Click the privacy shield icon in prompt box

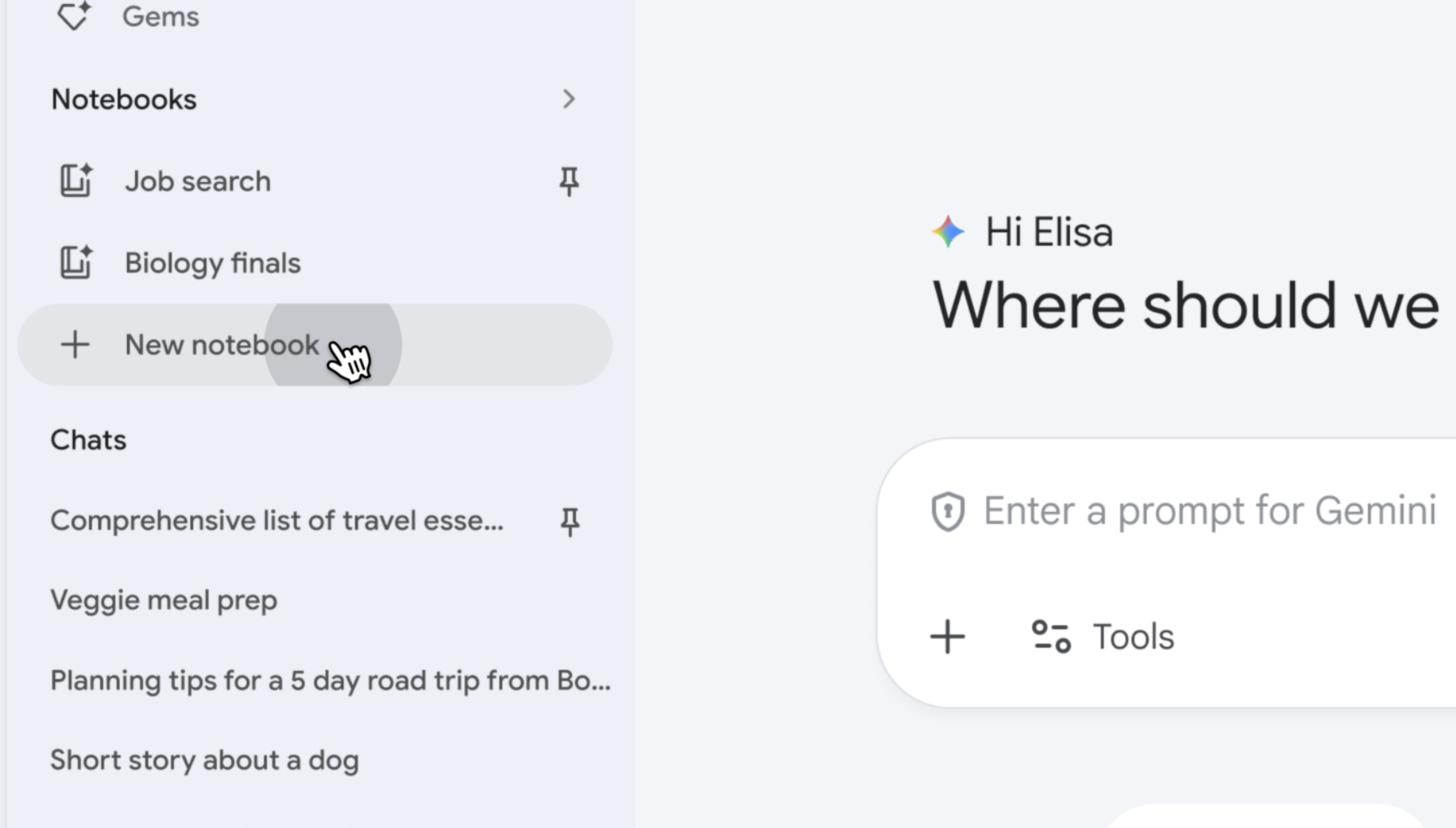948,511
